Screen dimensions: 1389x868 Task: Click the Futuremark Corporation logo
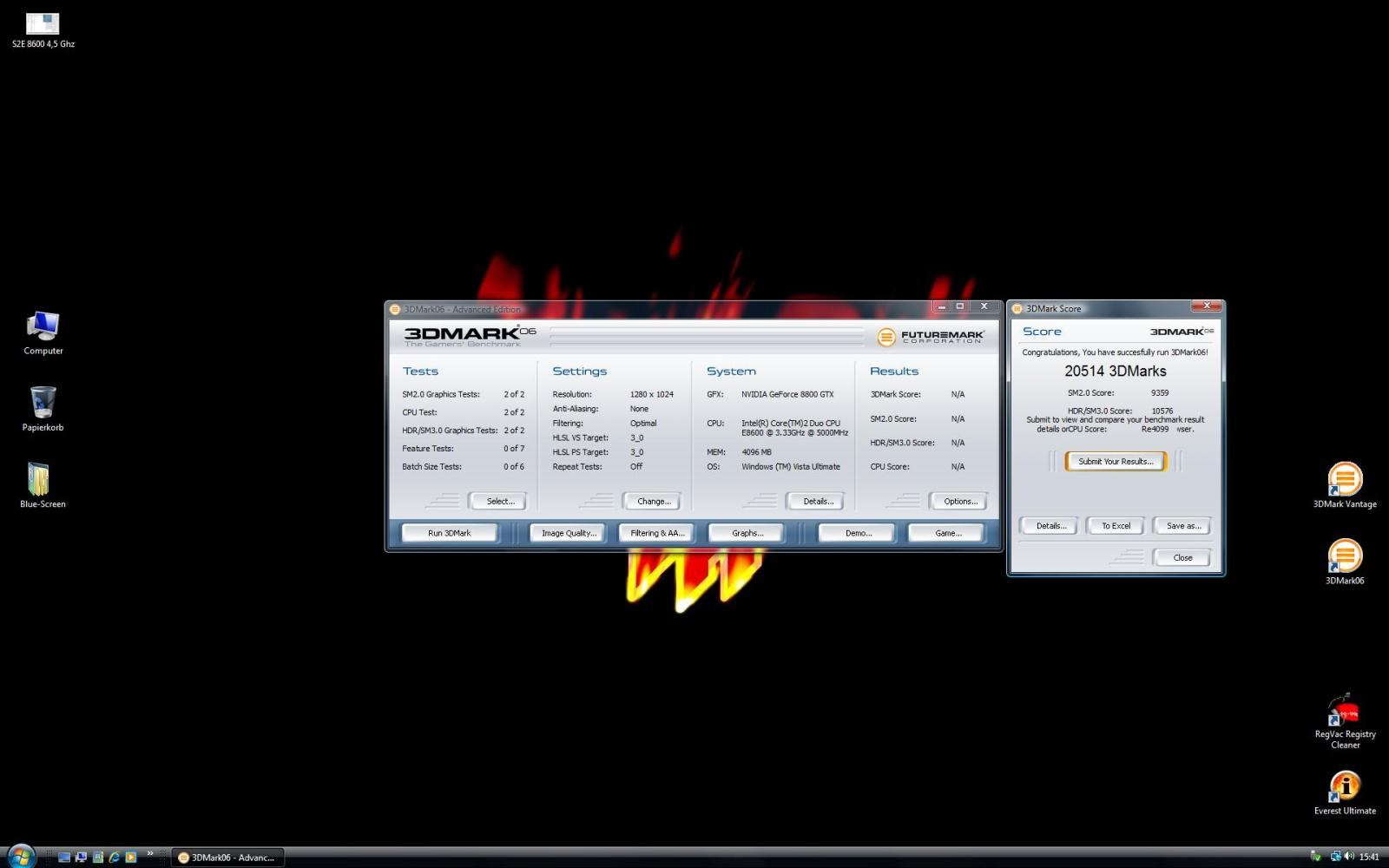tap(931, 336)
